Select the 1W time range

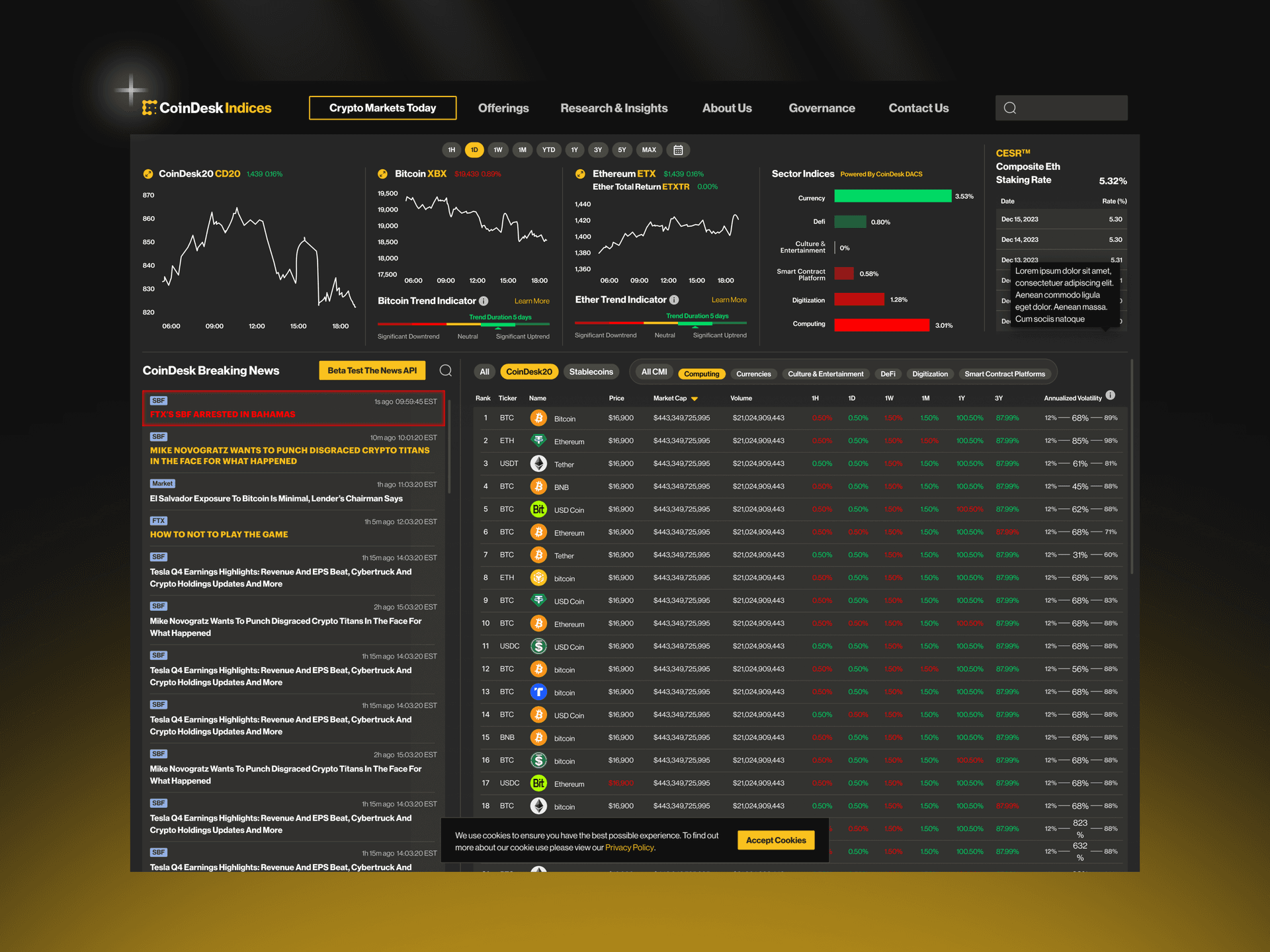[x=498, y=150]
